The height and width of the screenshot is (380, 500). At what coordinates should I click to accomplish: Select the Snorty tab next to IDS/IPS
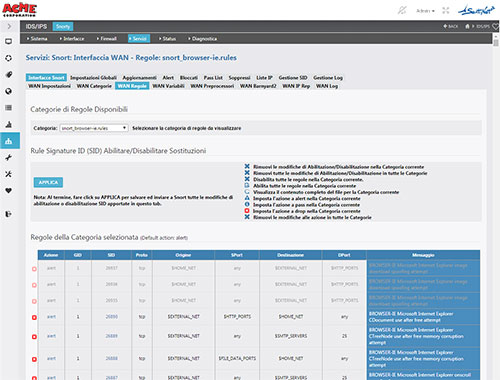(x=63, y=26)
